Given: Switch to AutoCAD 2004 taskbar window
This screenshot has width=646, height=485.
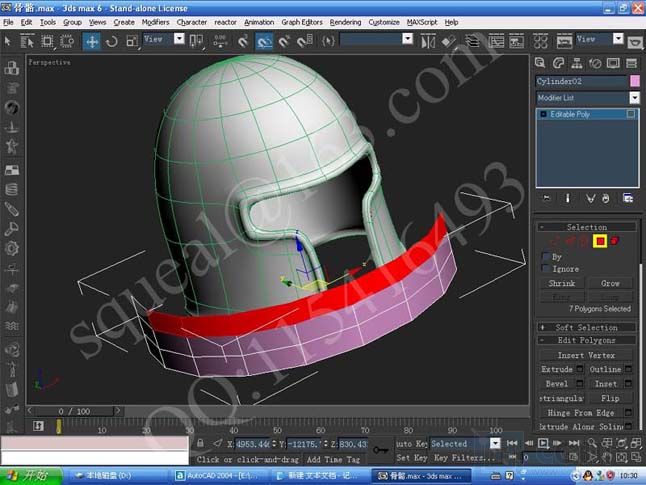Looking at the screenshot, I should pos(218,476).
